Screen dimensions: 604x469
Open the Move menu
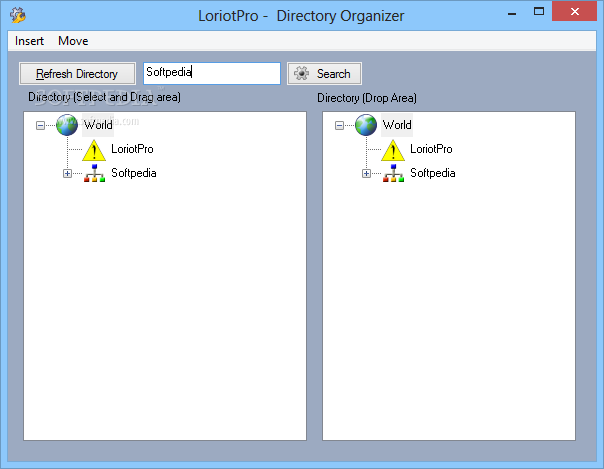pos(73,41)
